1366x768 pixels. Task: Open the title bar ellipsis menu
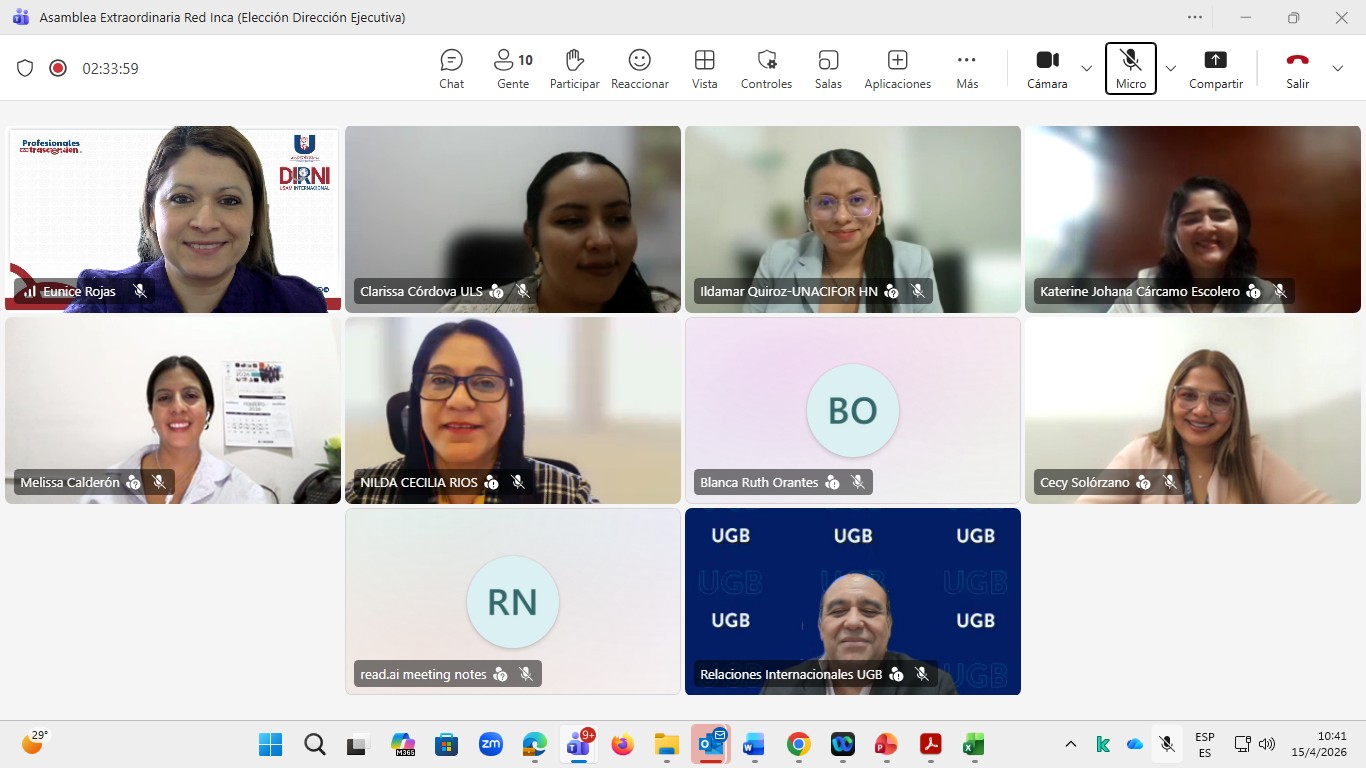[1195, 17]
